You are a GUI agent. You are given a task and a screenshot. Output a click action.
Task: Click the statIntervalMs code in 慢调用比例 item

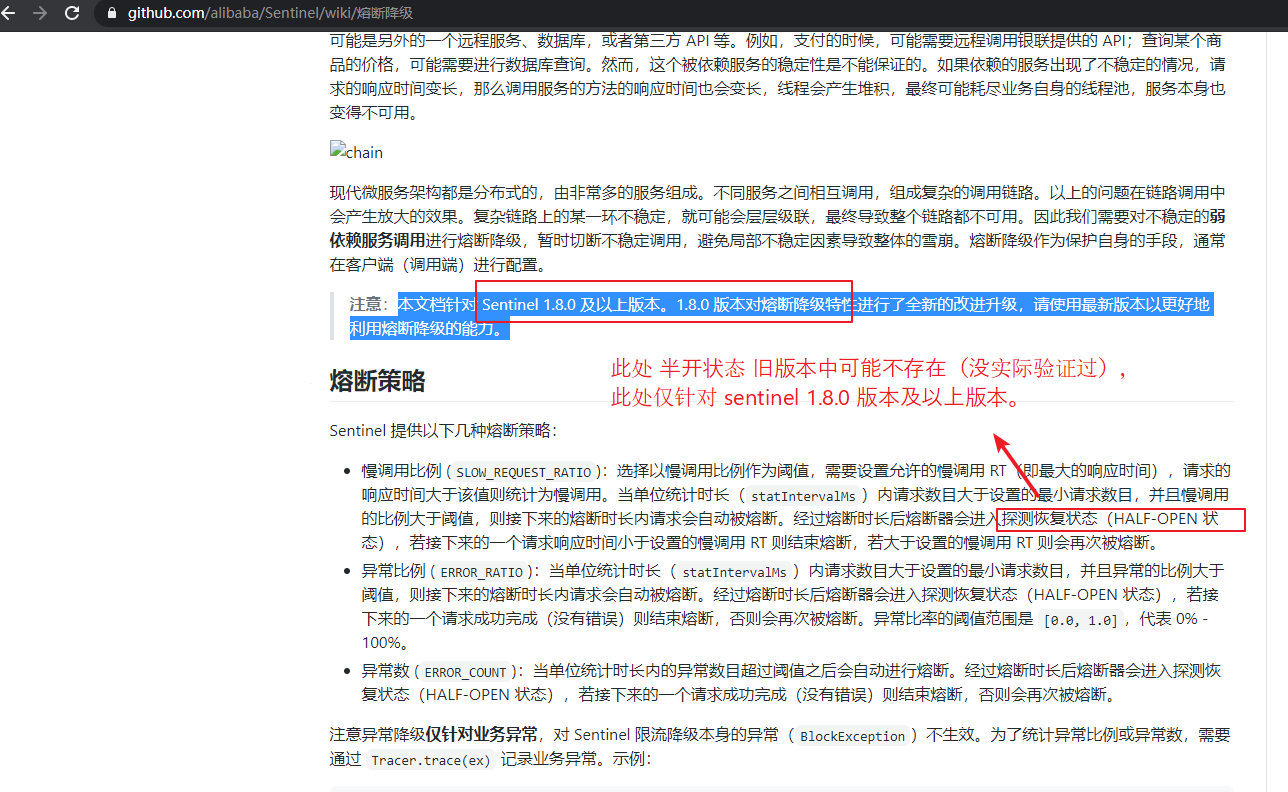(x=803, y=497)
